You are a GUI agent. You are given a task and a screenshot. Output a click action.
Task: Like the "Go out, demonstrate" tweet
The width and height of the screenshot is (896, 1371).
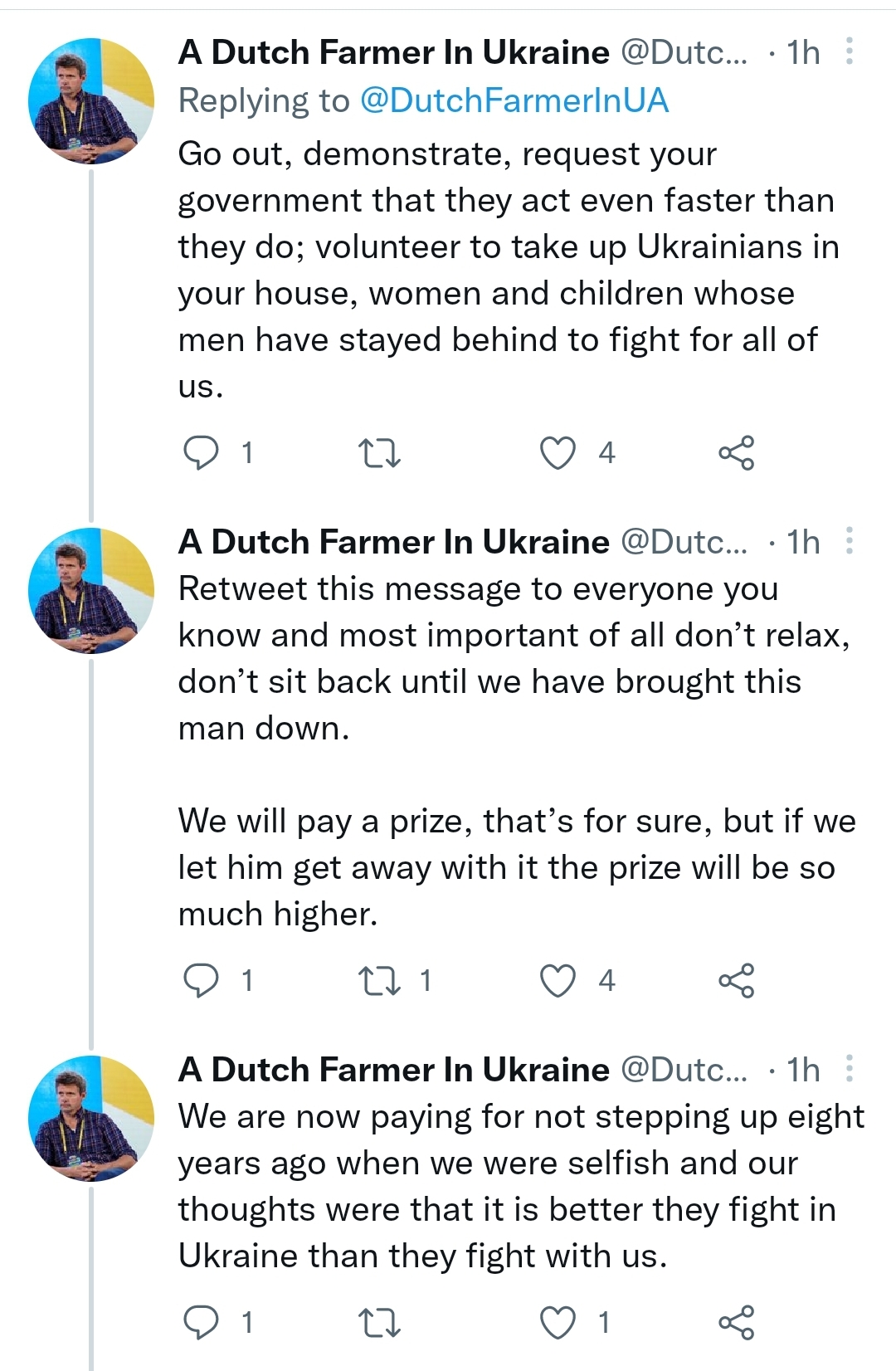[558, 453]
